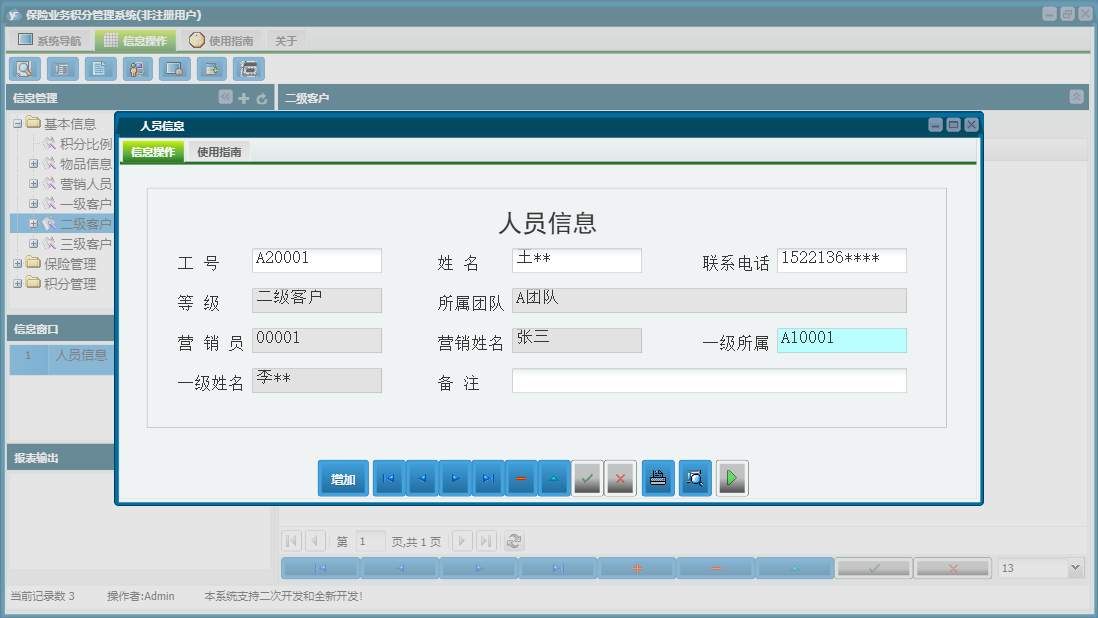
Task: Open the 关于 menu item
Action: 285,39
